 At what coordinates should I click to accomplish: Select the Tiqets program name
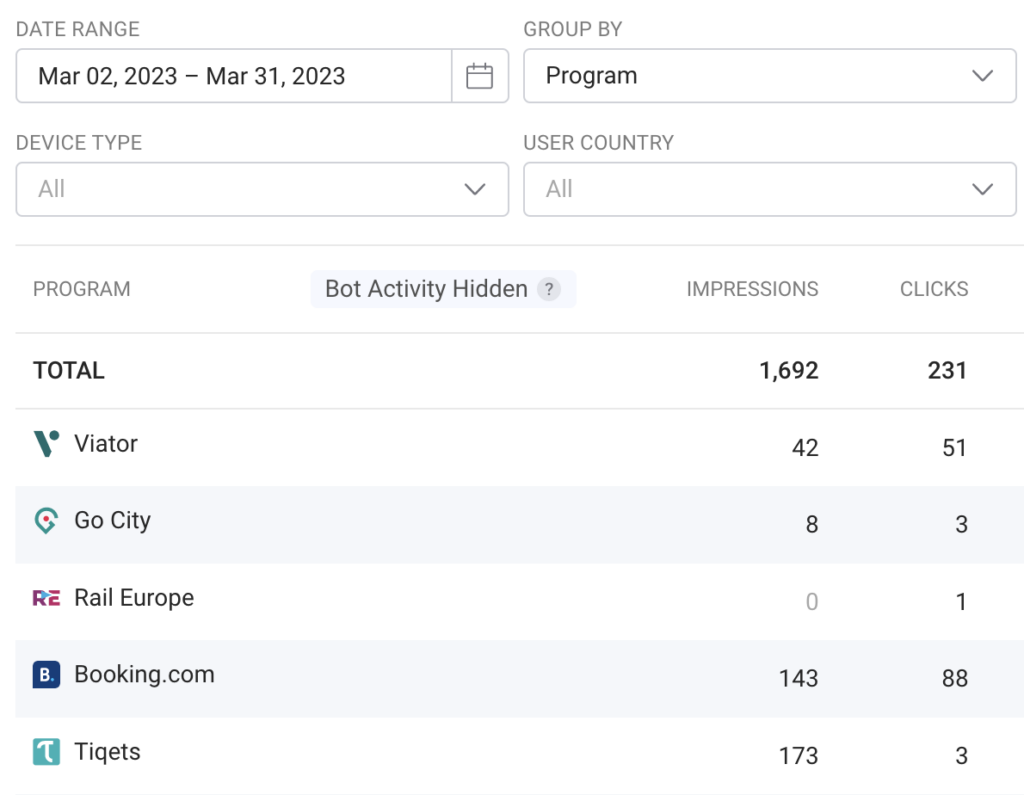pyautogui.click(x=107, y=752)
